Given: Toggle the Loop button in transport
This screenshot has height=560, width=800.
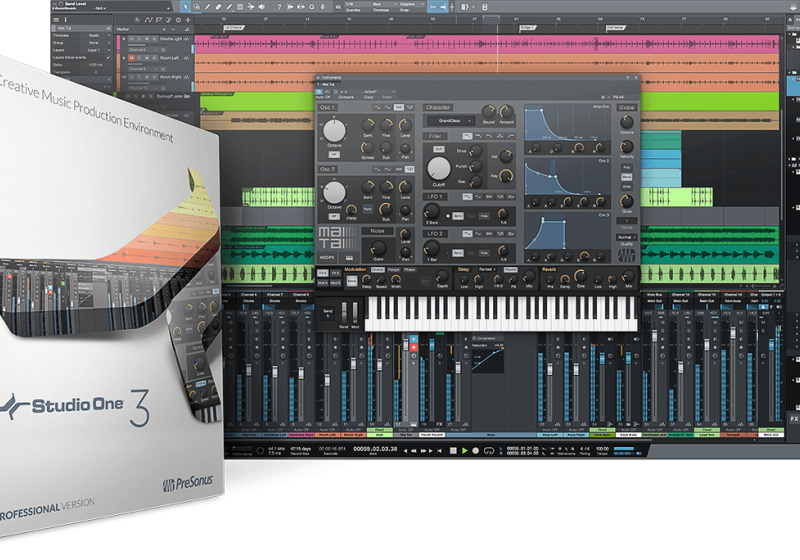Looking at the screenshot, I should [x=489, y=451].
